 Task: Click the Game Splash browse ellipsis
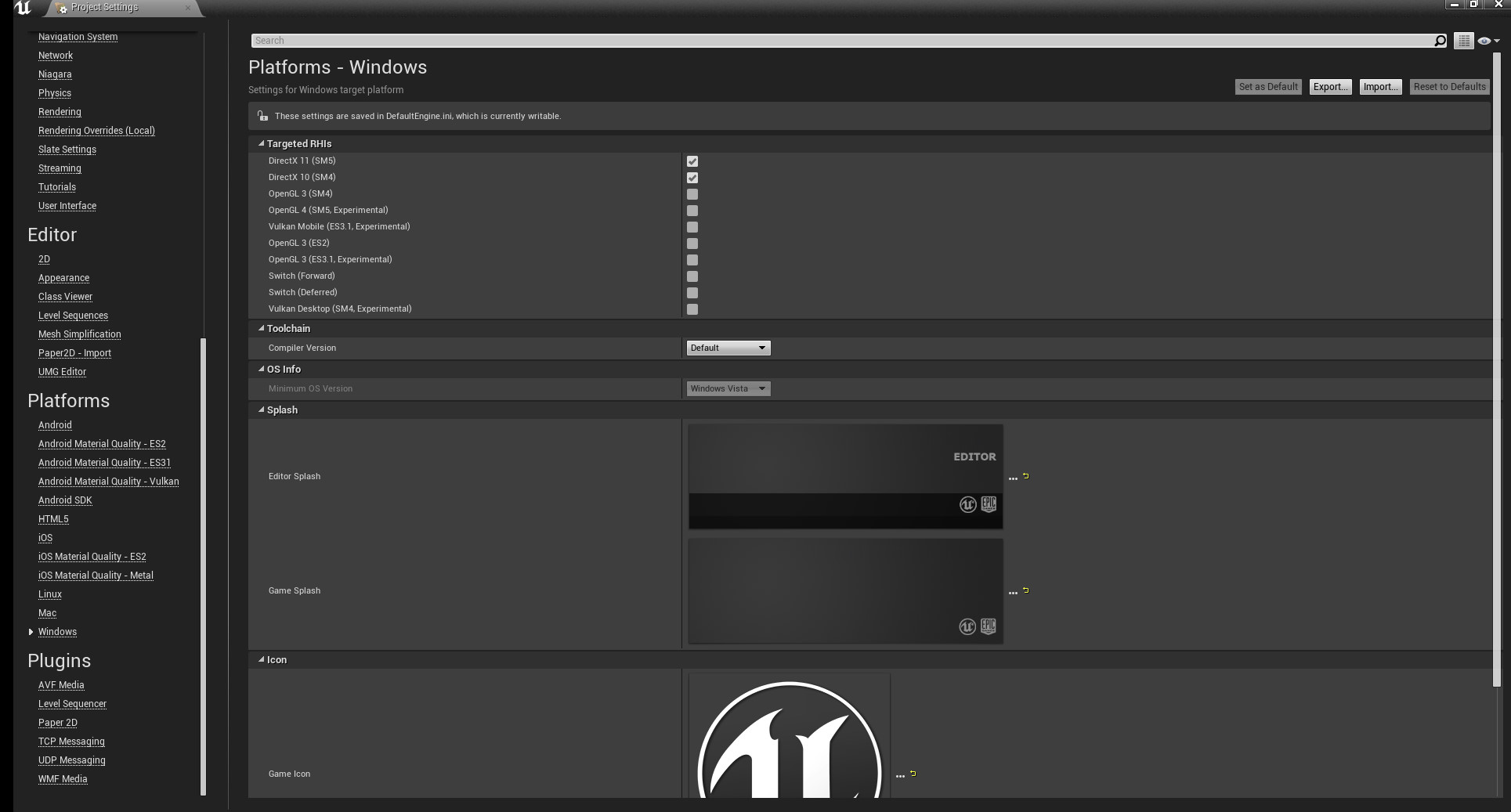click(1013, 593)
